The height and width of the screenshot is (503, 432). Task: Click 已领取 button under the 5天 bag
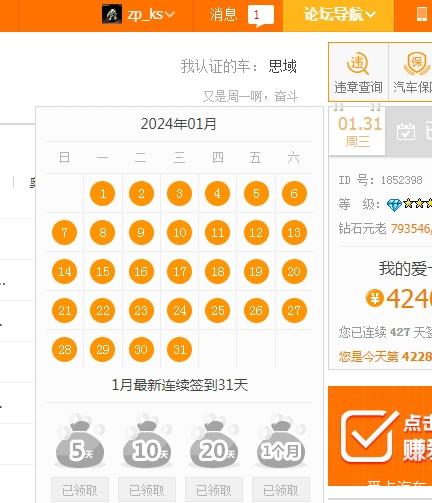(x=80, y=490)
